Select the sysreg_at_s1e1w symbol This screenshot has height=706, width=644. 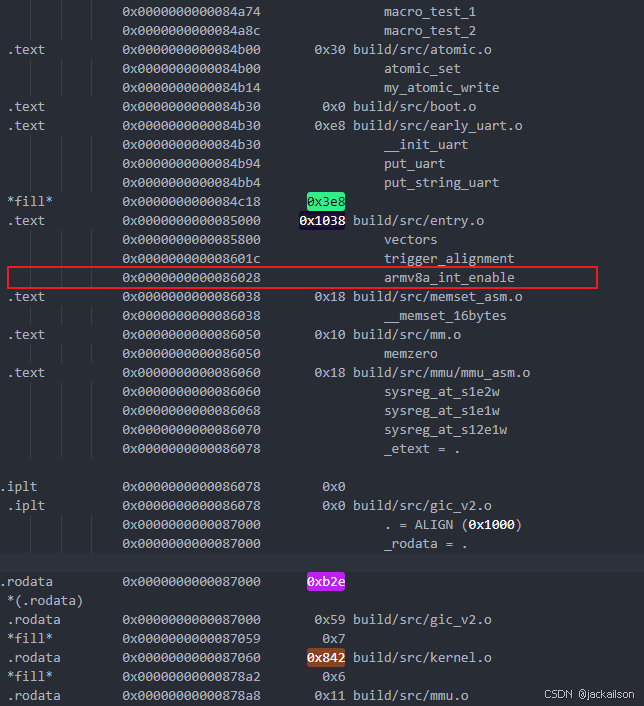(441, 411)
